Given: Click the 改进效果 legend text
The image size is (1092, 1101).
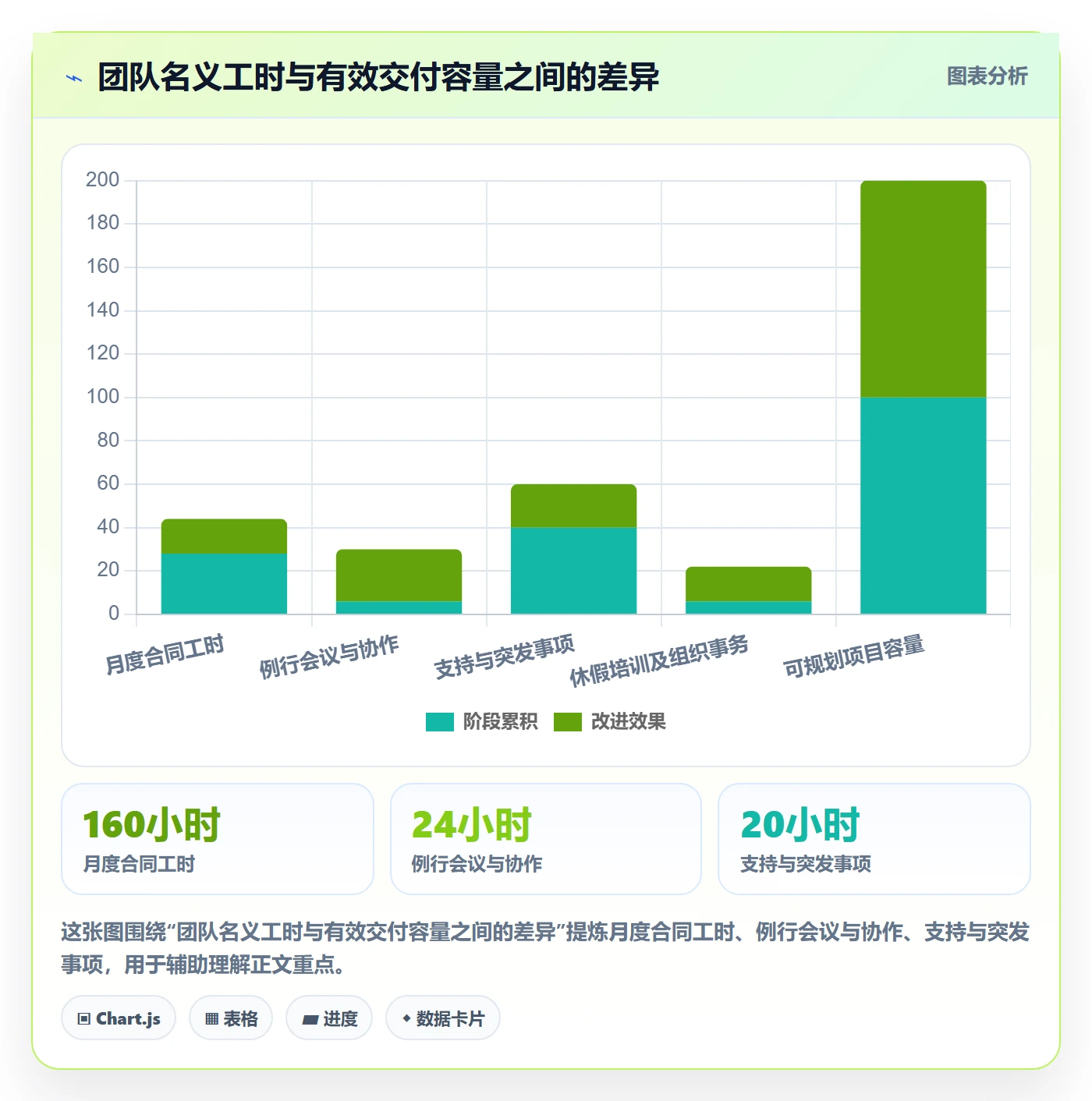Looking at the screenshot, I should tap(628, 722).
